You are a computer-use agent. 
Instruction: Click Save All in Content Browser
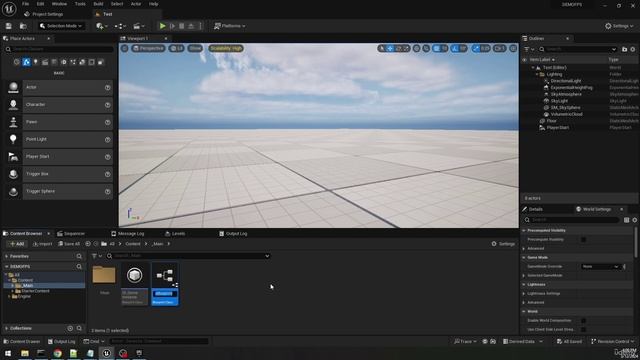(x=69, y=244)
